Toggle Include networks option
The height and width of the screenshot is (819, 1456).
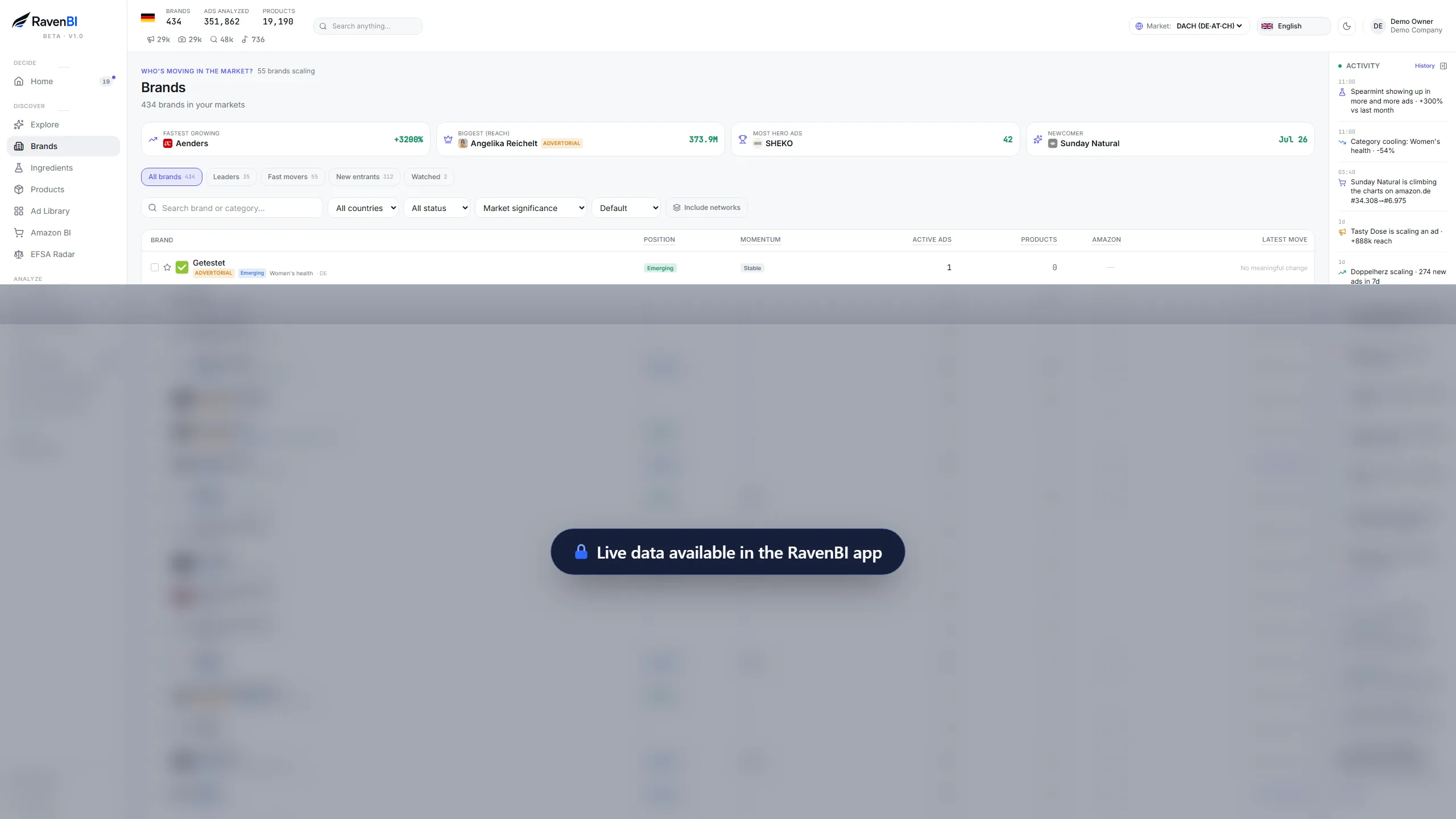[x=706, y=208]
